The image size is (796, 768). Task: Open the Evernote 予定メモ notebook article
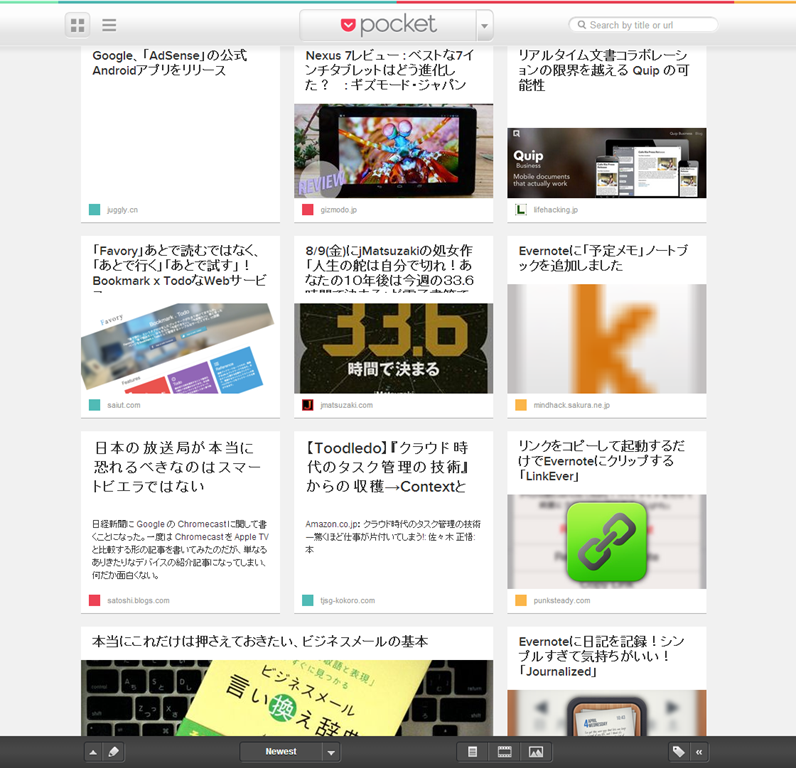603,258
